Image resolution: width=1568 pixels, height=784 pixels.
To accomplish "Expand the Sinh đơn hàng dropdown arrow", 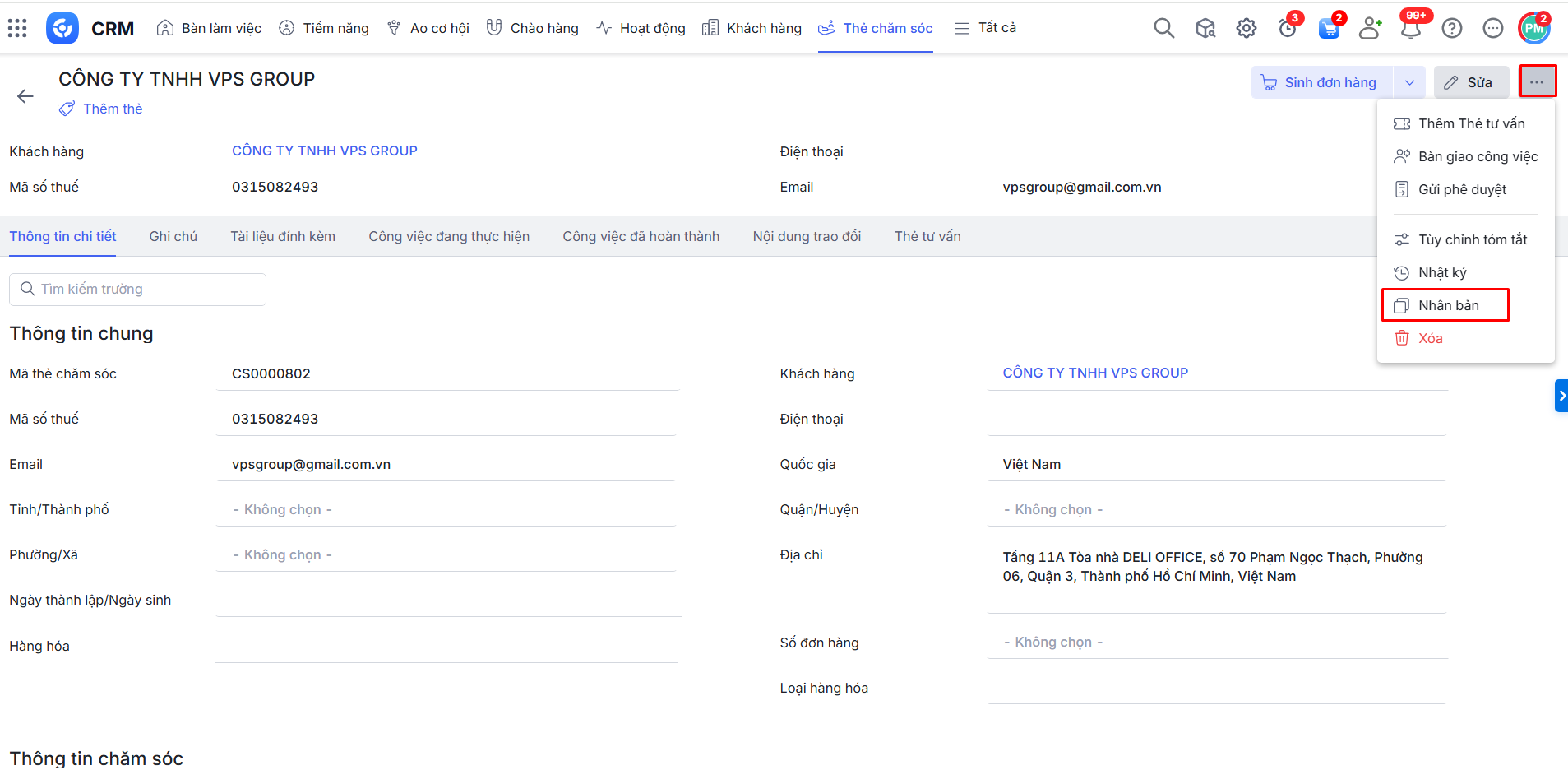I will pos(1409,82).
